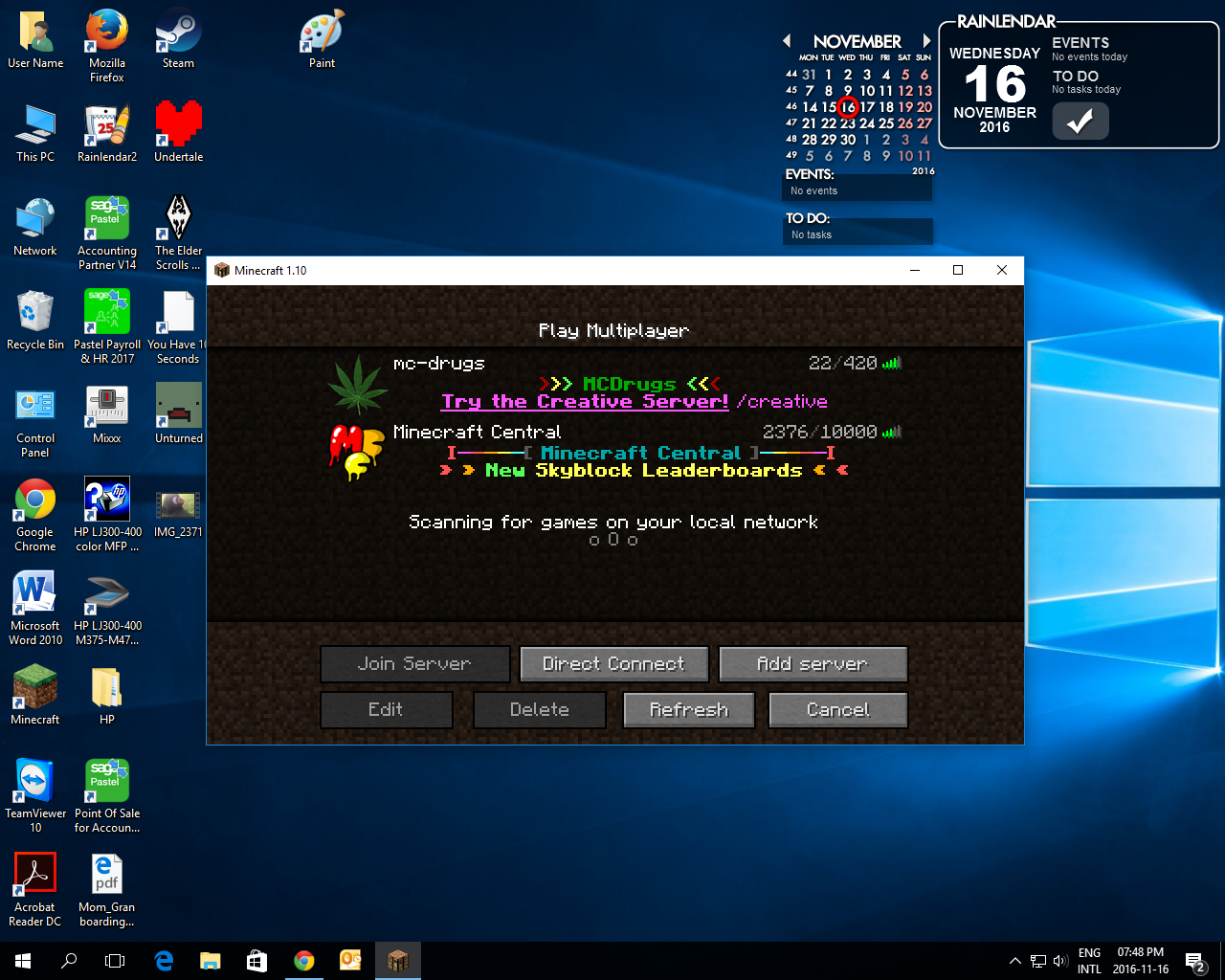Screen dimensions: 1225x980
Task: Launch Mozilla Firefox from the desktop
Action: click(107, 39)
